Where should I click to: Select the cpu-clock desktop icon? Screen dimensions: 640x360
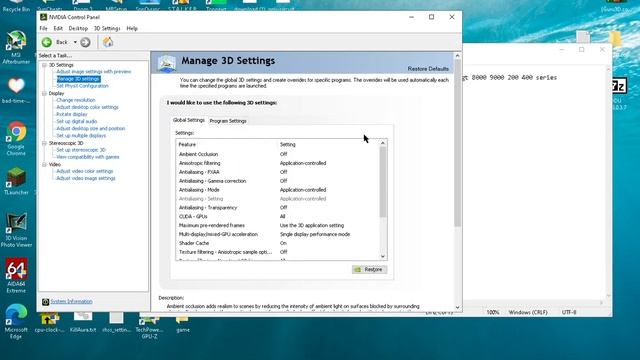coord(49,322)
